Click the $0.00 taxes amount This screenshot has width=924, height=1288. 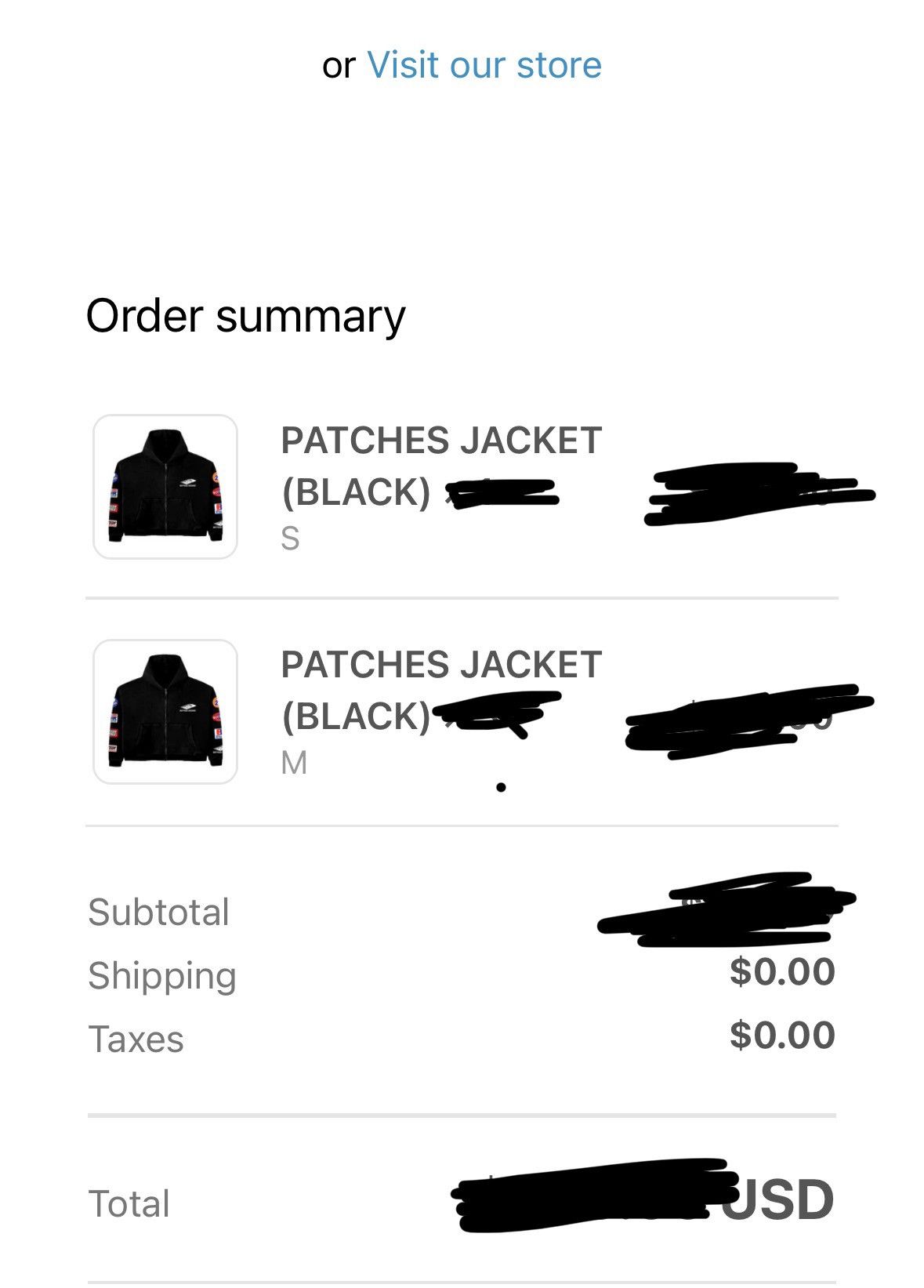(x=781, y=1038)
